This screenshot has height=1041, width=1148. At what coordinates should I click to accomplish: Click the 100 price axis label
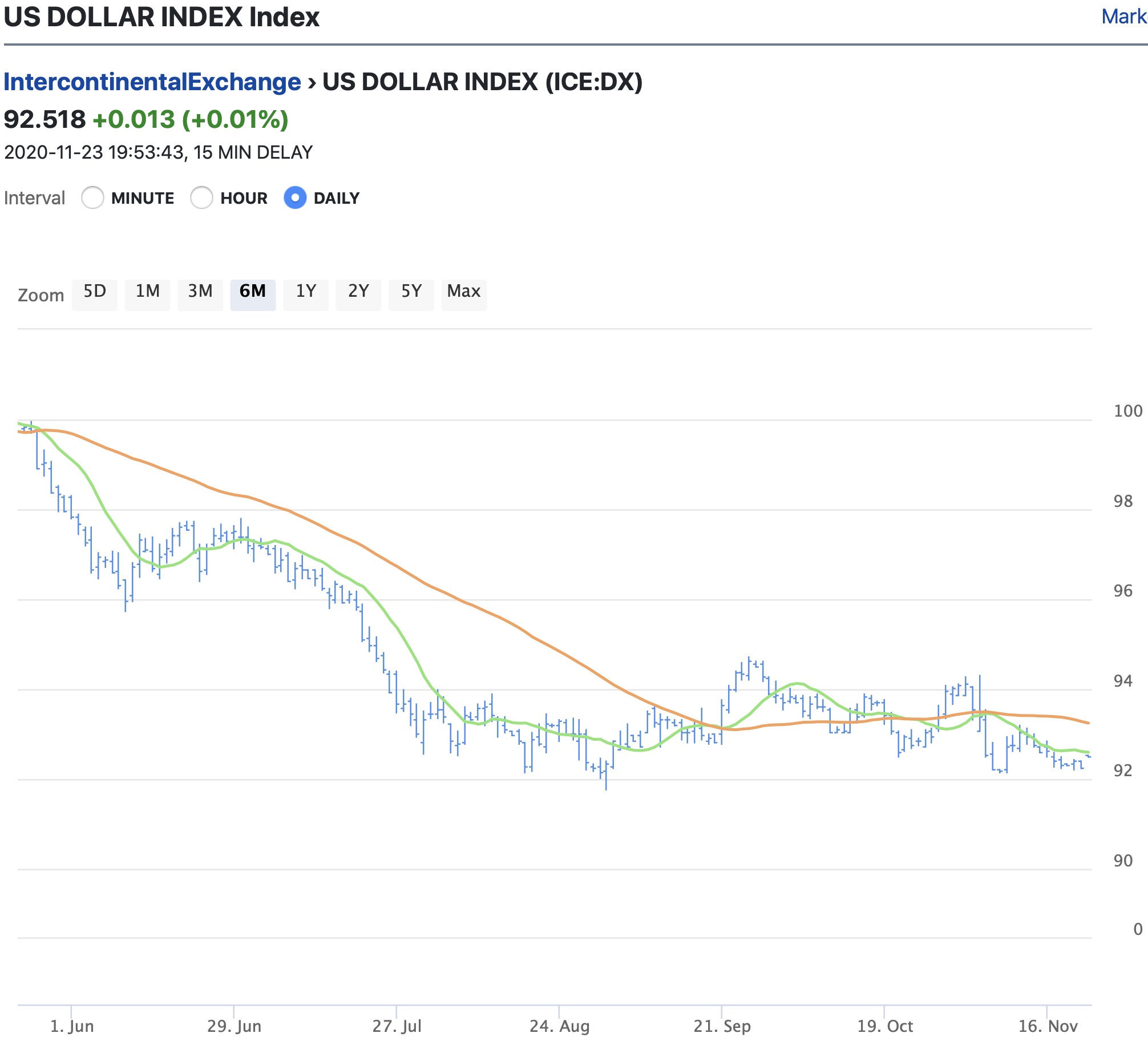[x=1127, y=411]
